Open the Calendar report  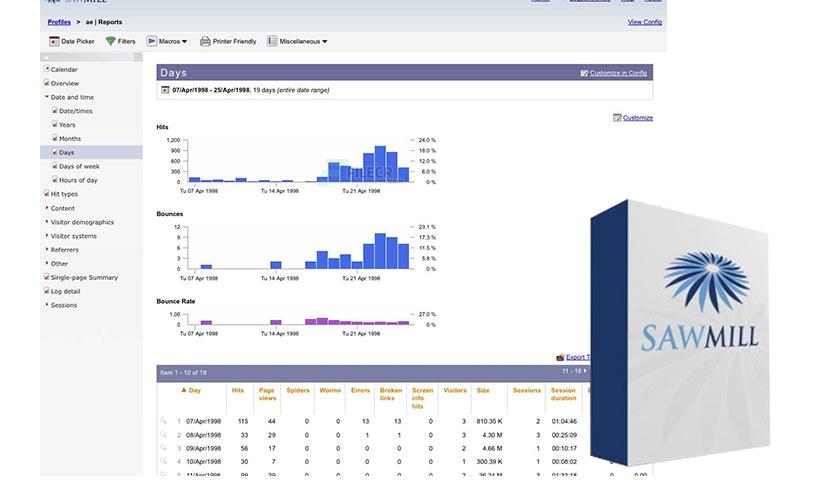64,69
